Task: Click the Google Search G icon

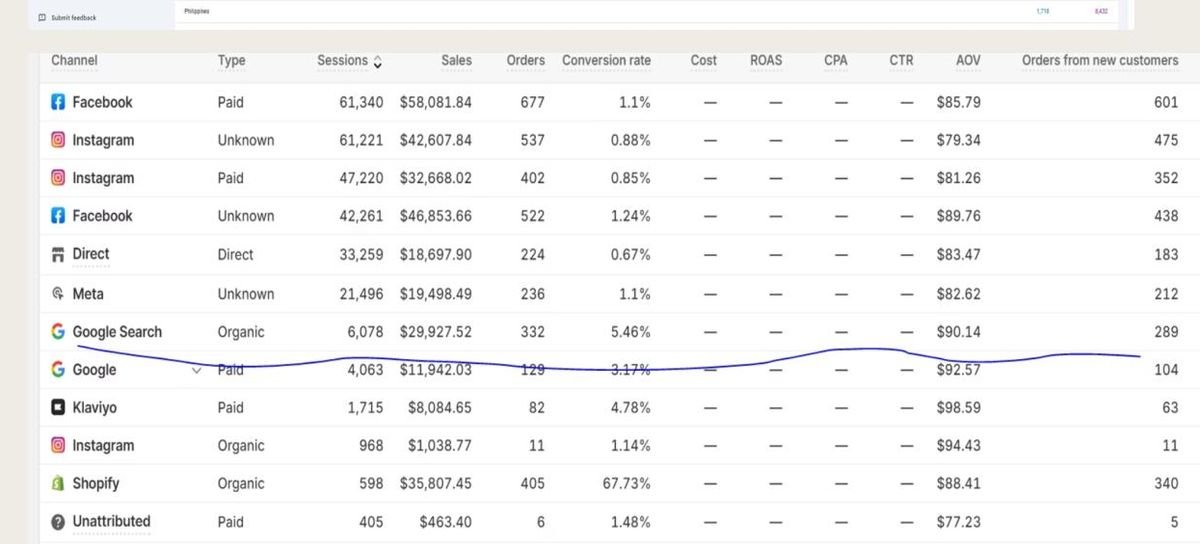Action: point(58,332)
